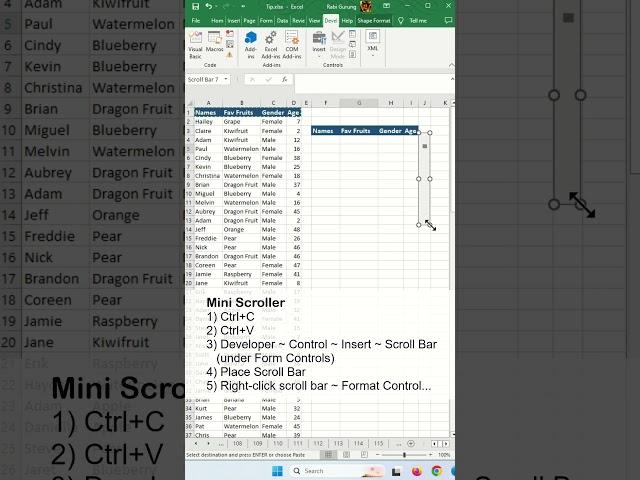The image size is (640, 480).
Task: Open the Macros dialog
Action: click(214, 42)
